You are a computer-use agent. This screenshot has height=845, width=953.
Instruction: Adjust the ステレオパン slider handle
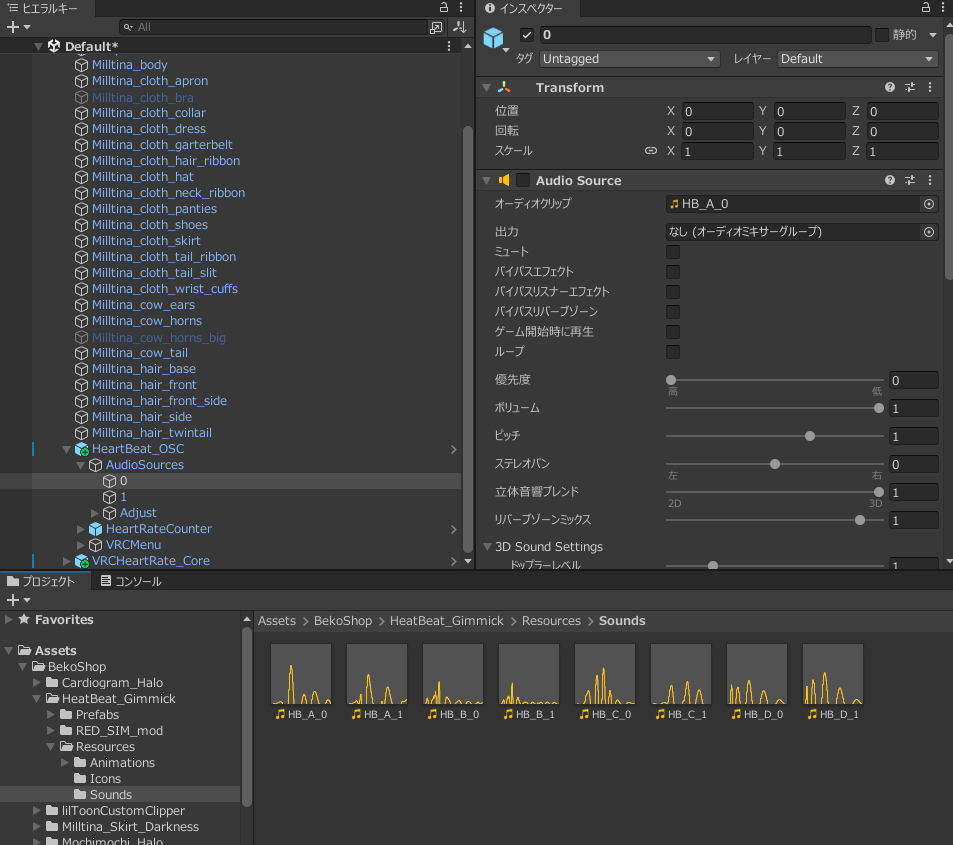point(775,464)
